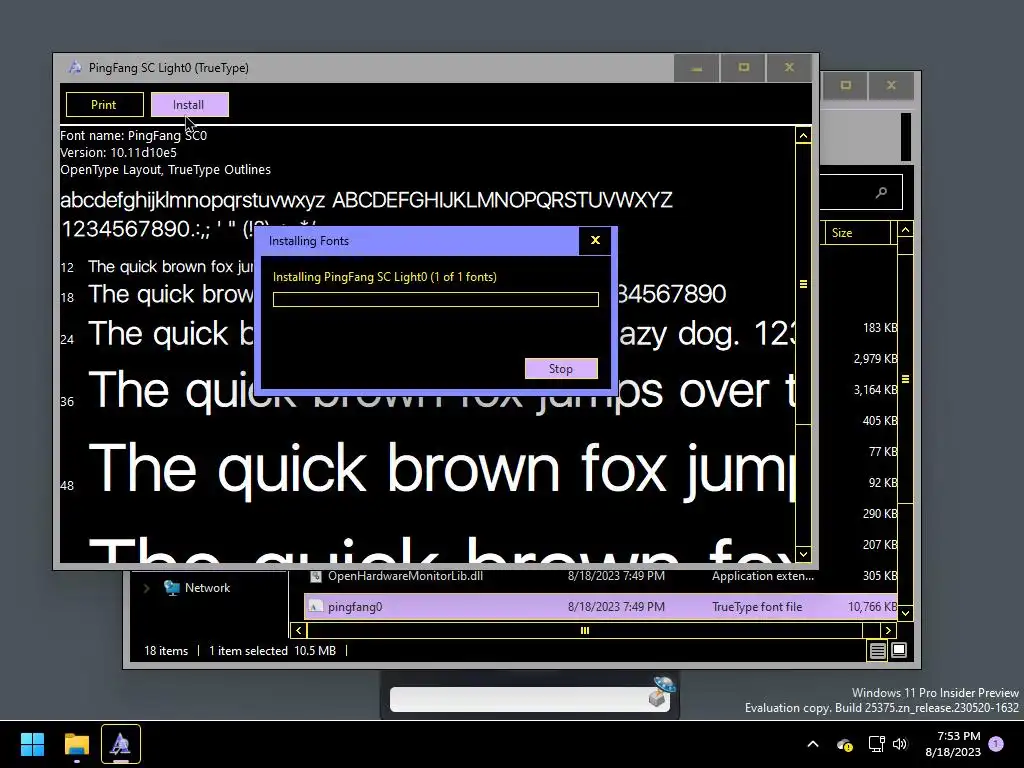Viewport: 1024px width, 768px height.
Task: Close the Installing Fonts dialog
Action: click(595, 240)
